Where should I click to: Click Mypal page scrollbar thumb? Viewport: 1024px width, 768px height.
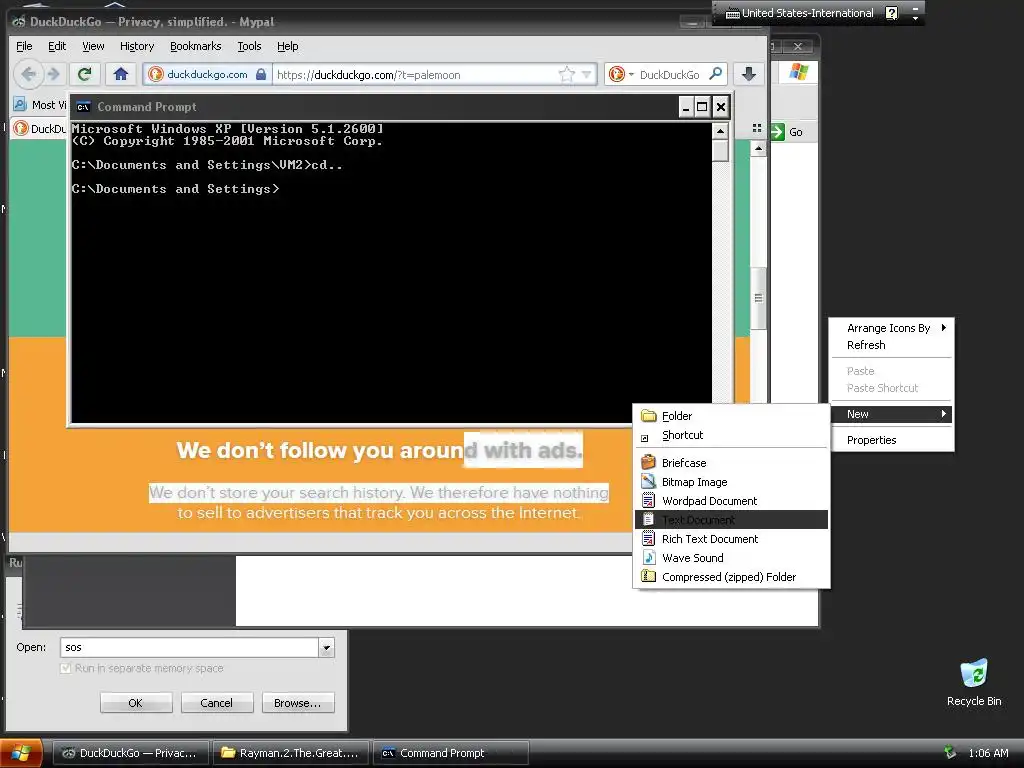coord(758,298)
